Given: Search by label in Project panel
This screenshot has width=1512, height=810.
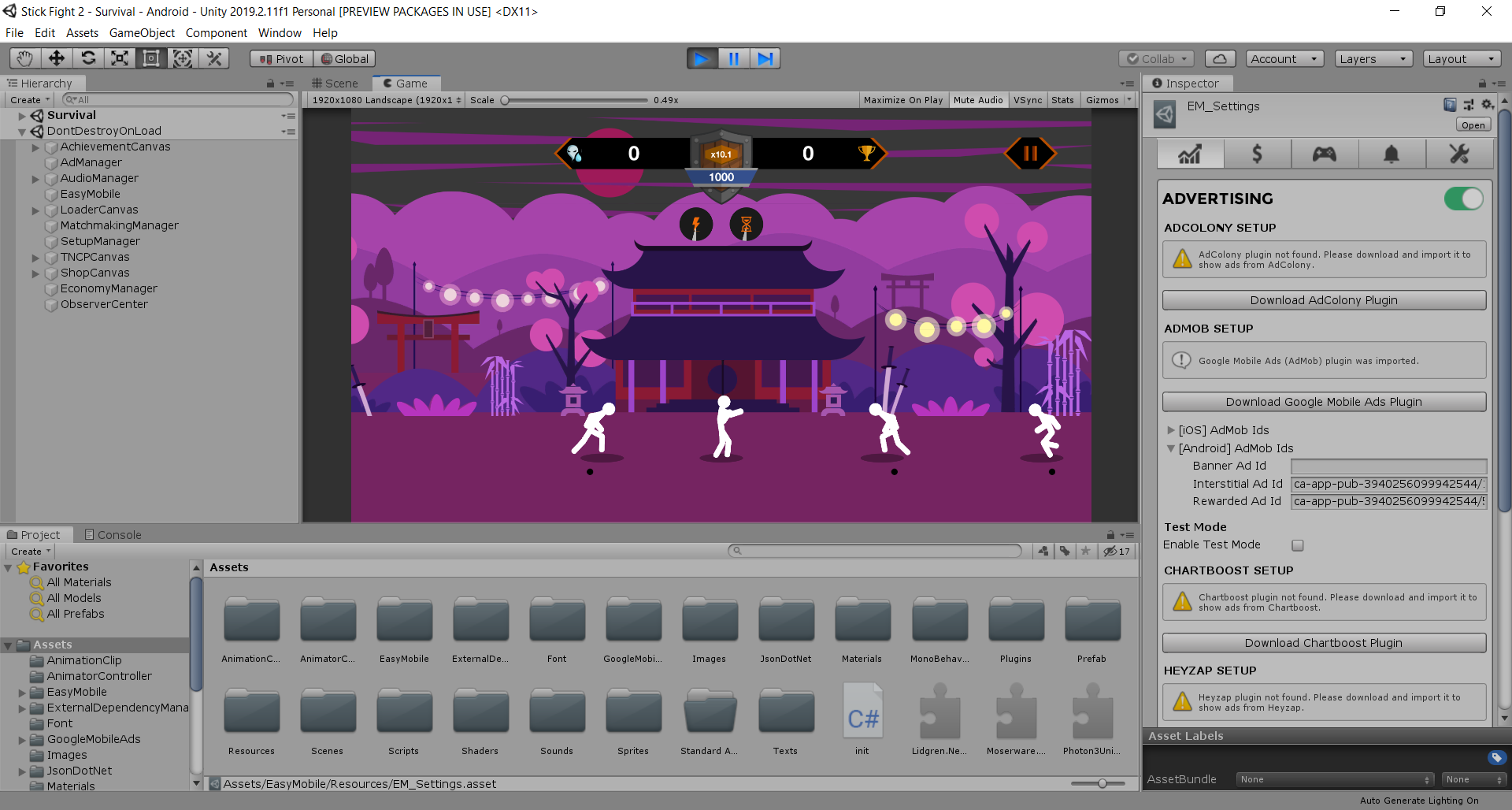Looking at the screenshot, I should (1065, 552).
